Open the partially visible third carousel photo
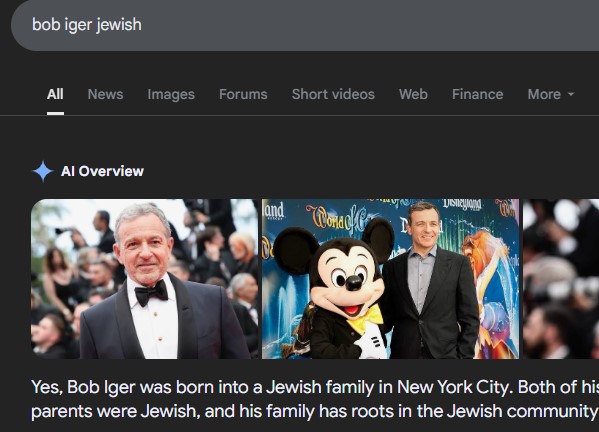Viewport: 599px width, 432px height. (x=561, y=279)
